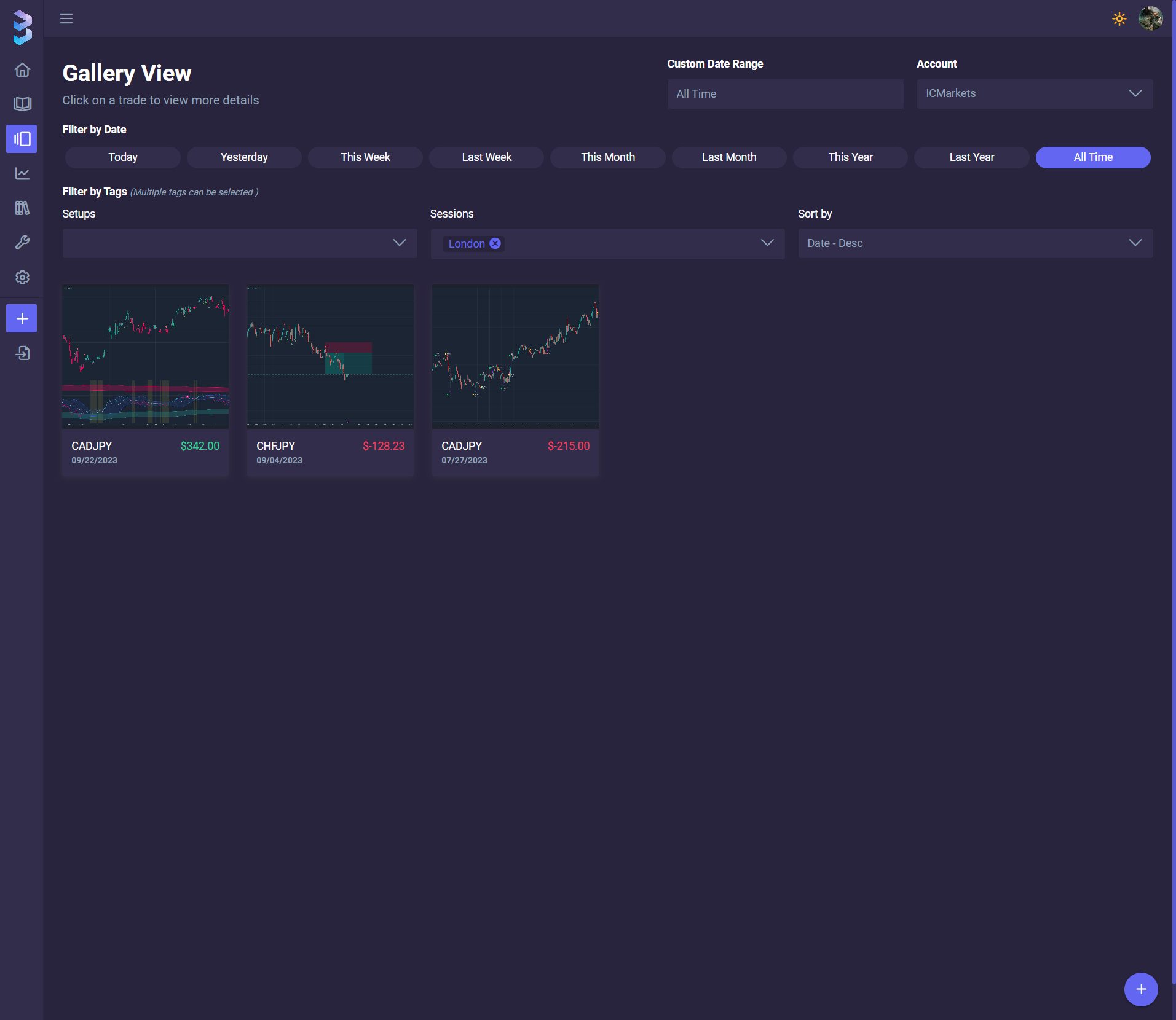Screen dimensions: 1176x1020
Task: Open the ICMarkets account dropdown
Action: coord(1035,93)
